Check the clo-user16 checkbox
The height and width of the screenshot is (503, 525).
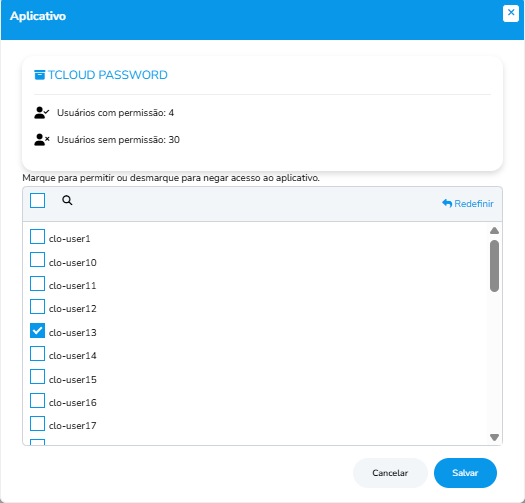37,401
